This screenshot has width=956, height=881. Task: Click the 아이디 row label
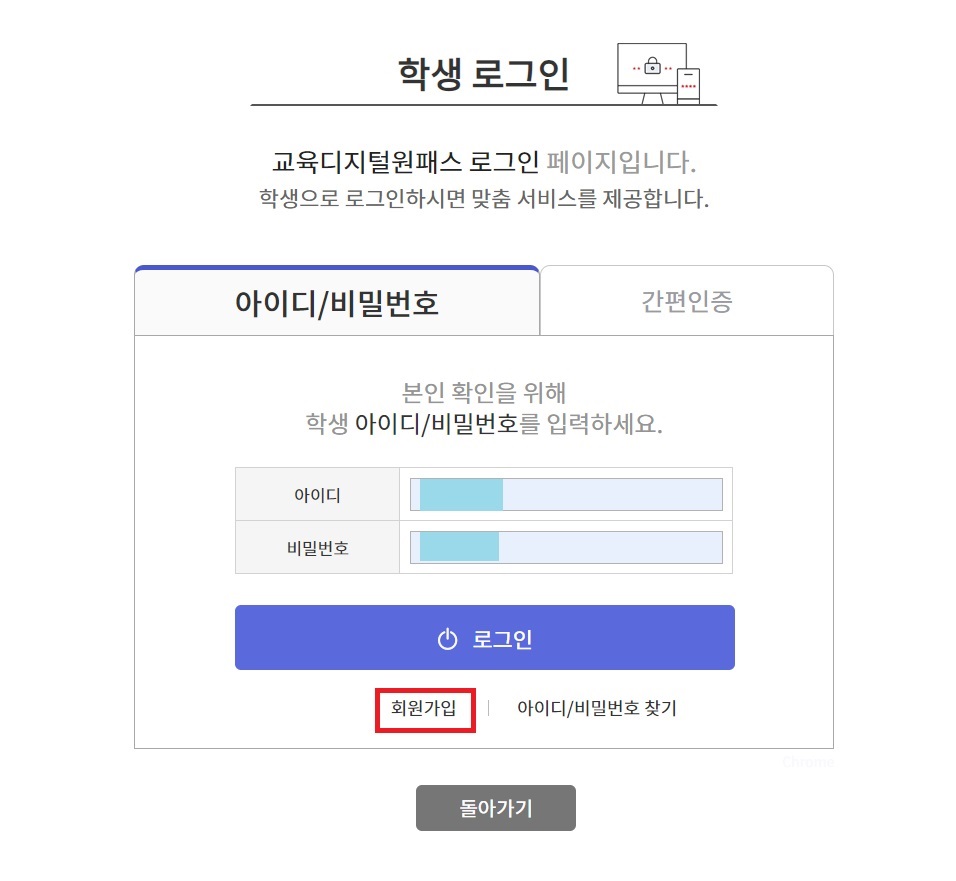pos(318,494)
